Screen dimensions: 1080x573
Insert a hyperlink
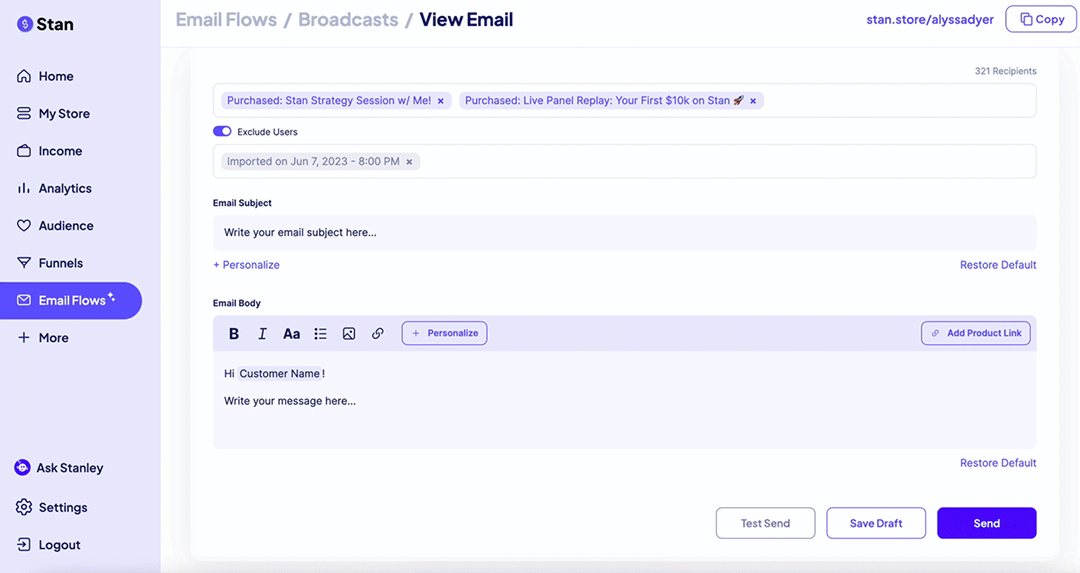[x=377, y=333]
